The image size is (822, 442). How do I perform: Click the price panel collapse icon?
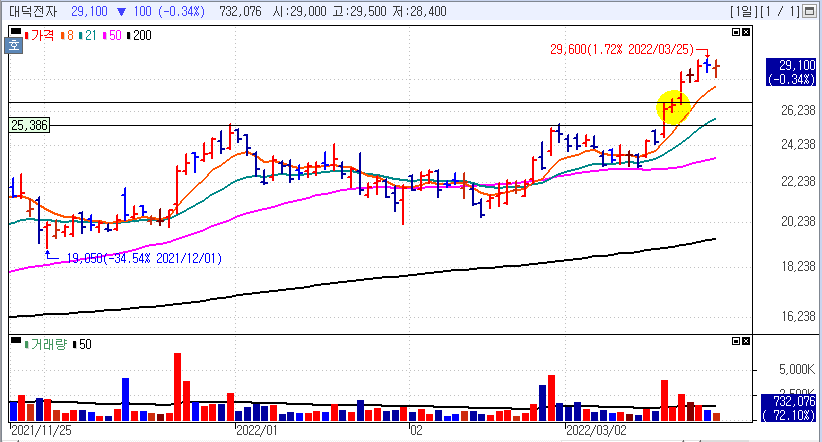click(x=736, y=33)
